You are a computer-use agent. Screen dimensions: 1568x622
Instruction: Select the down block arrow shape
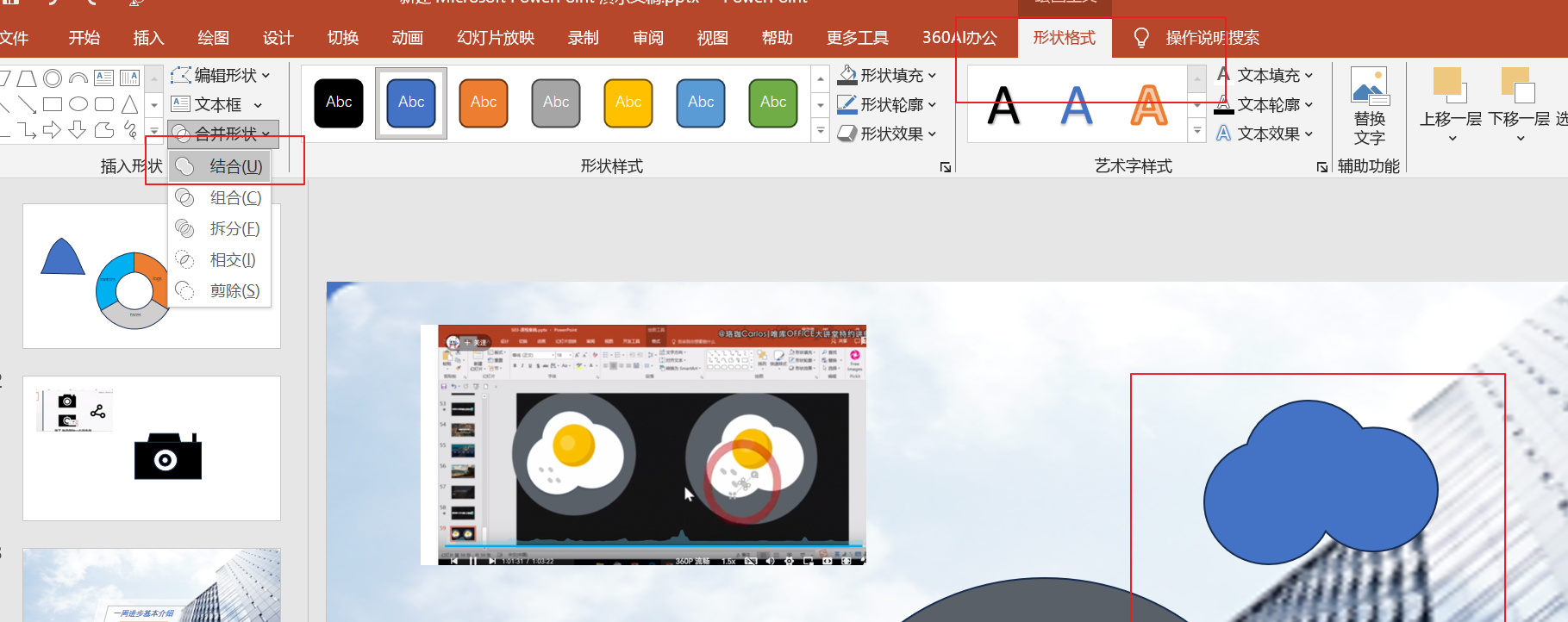[x=78, y=130]
